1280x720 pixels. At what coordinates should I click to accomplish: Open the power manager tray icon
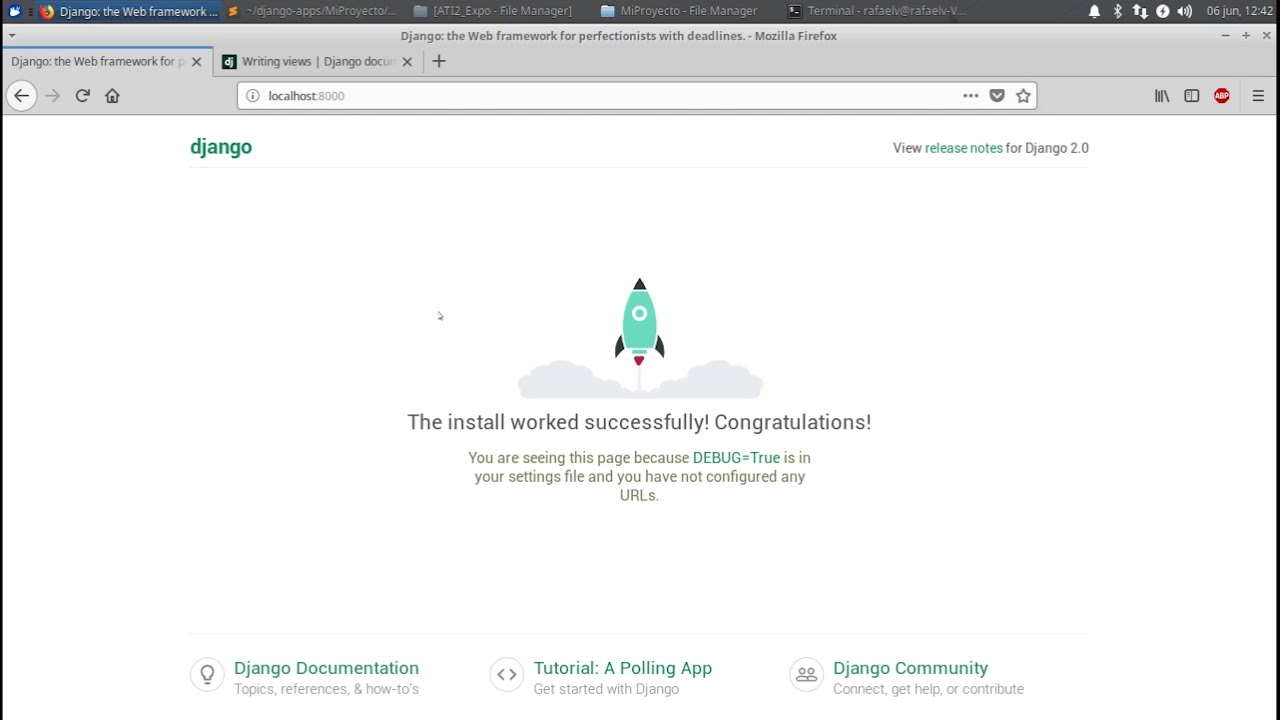[1162, 11]
